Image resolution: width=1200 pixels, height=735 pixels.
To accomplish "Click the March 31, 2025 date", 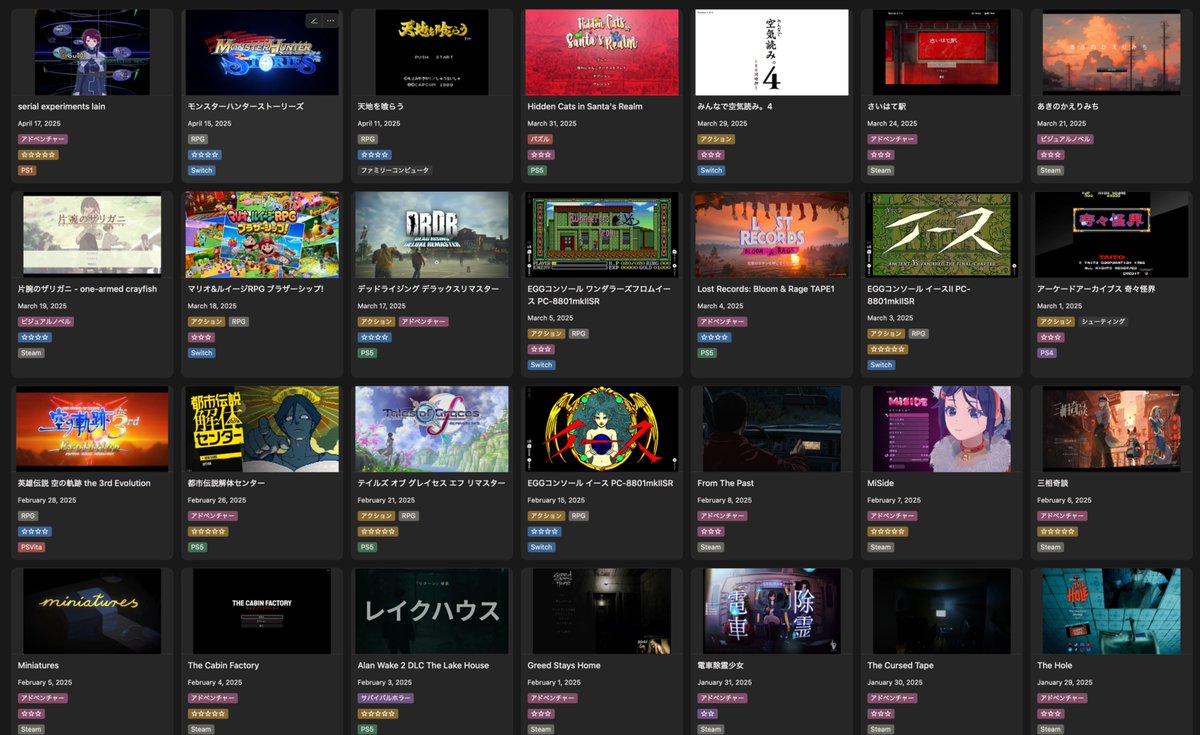I will pyautogui.click(x=551, y=123).
